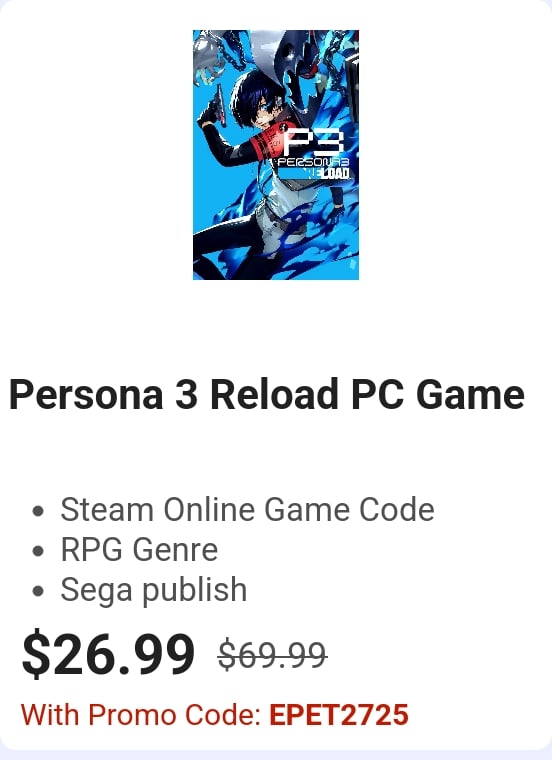Screen dimensions: 552x760
Task: Click the P3 logo on the cover art
Action: click(x=314, y=143)
